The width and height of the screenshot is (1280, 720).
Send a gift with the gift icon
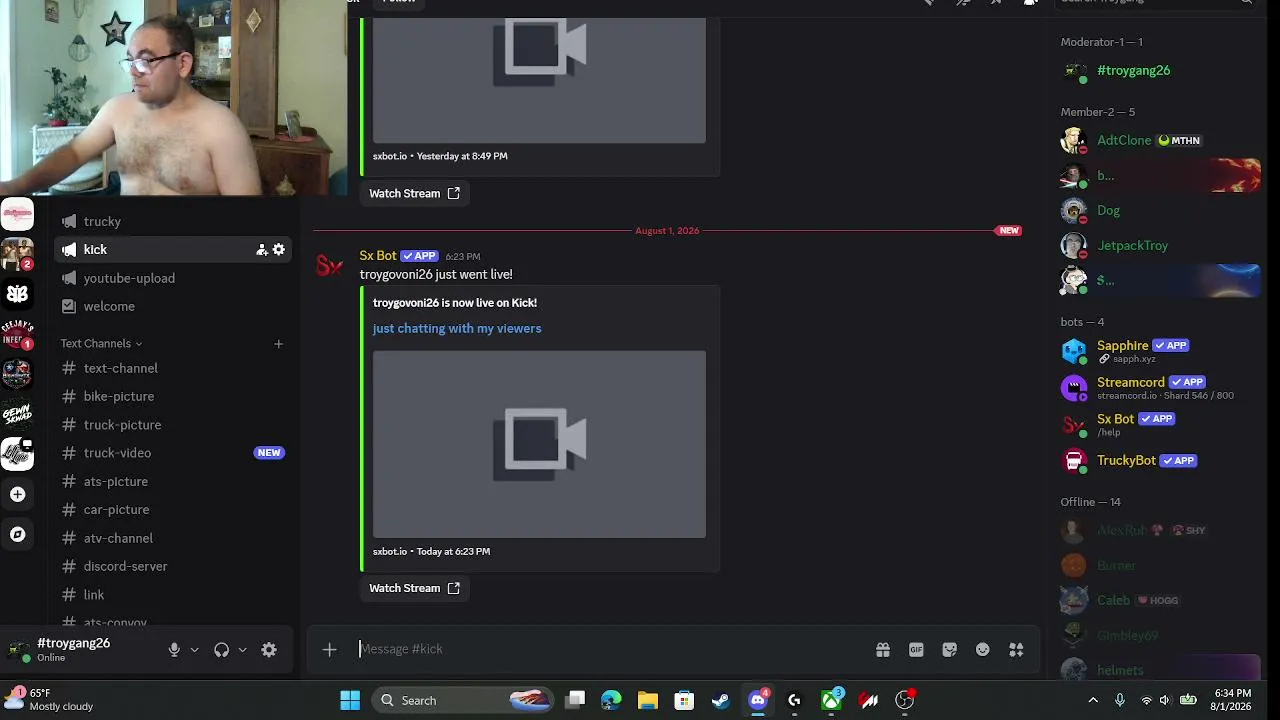[x=883, y=650]
